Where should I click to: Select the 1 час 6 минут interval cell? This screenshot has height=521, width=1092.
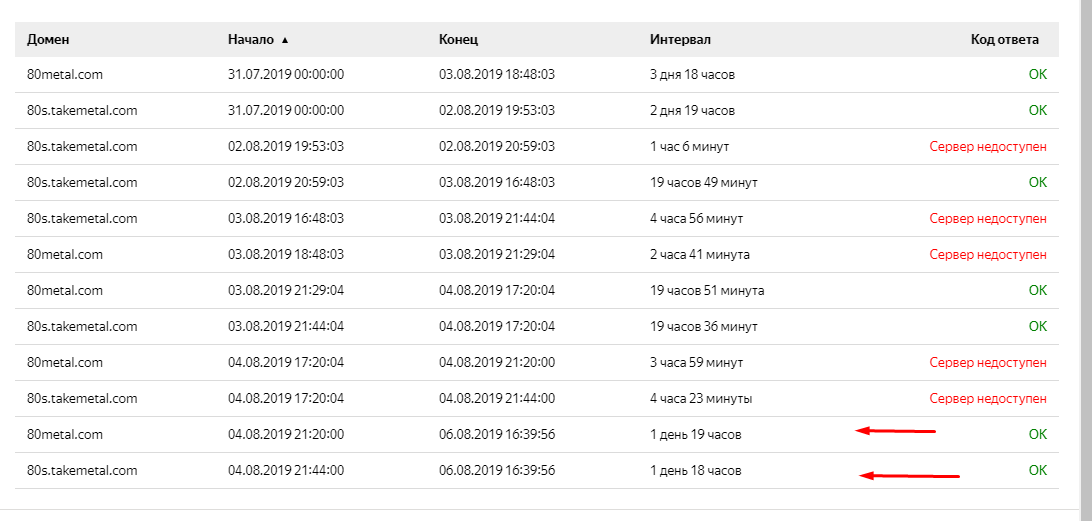pyautogui.click(x=689, y=147)
